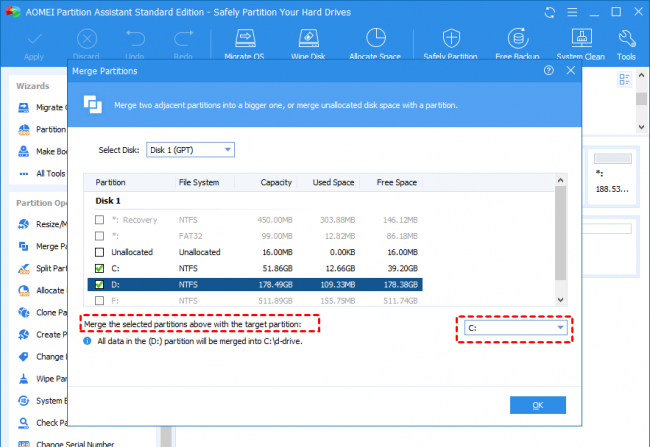This screenshot has height=447, width=650.
Task: Select Resize/Move partition sidebar item
Action: point(43,224)
